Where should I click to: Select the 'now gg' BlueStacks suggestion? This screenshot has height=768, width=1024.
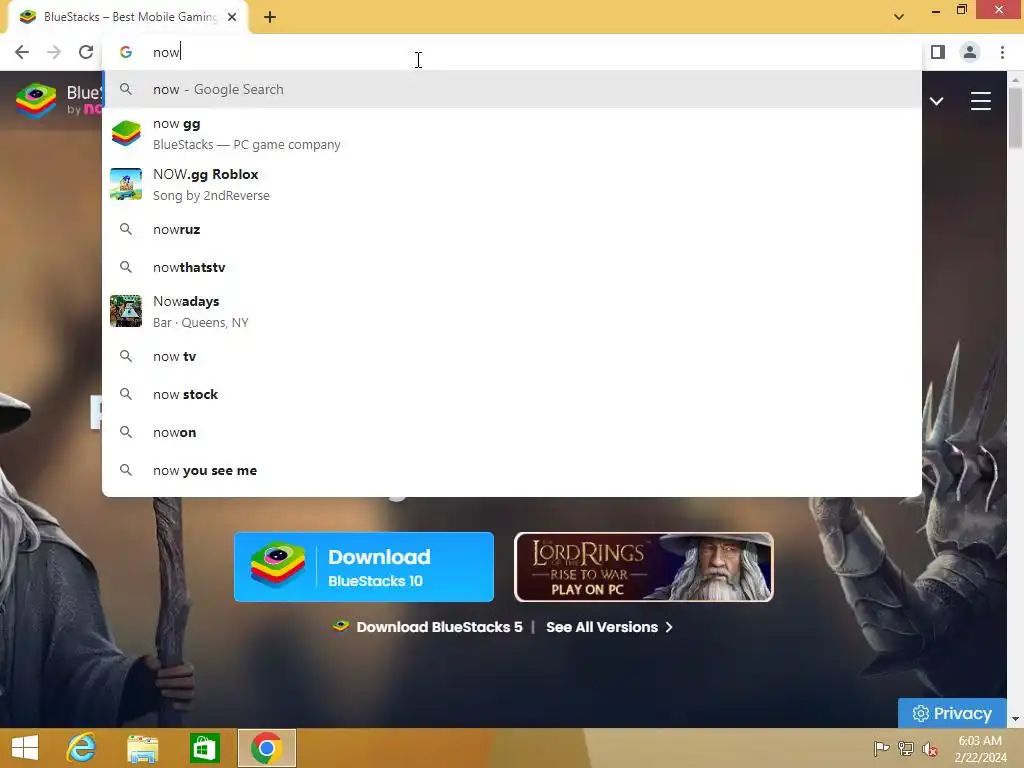pyautogui.click(x=512, y=134)
